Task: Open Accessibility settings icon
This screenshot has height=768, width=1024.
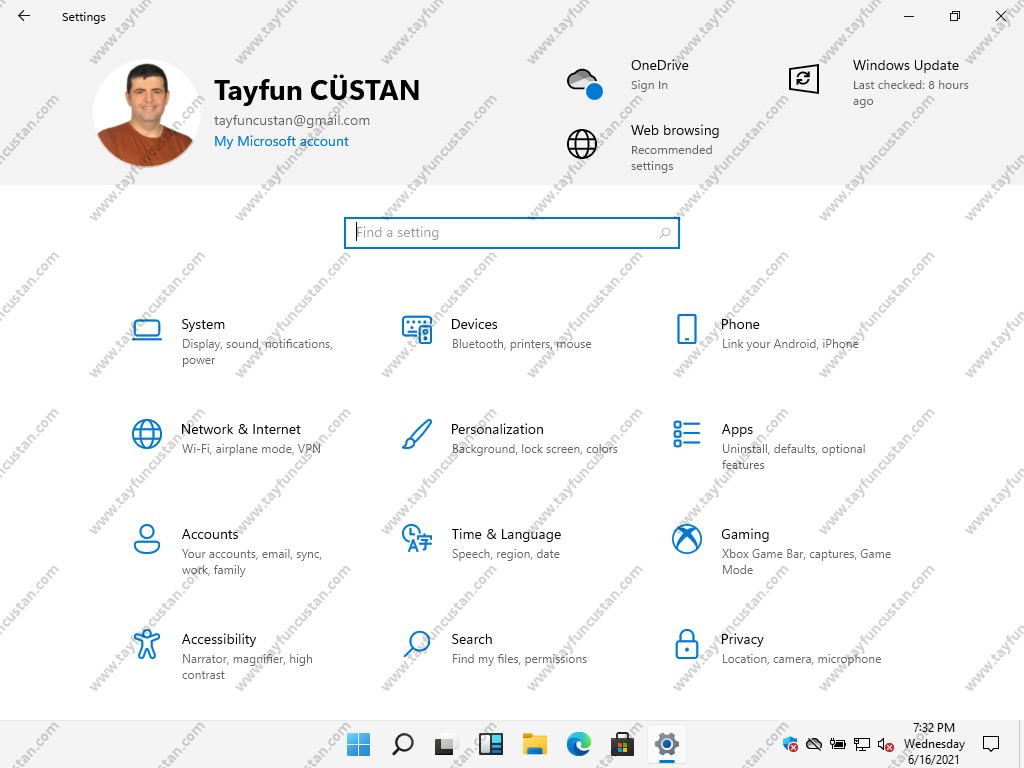Action: [x=147, y=644]
